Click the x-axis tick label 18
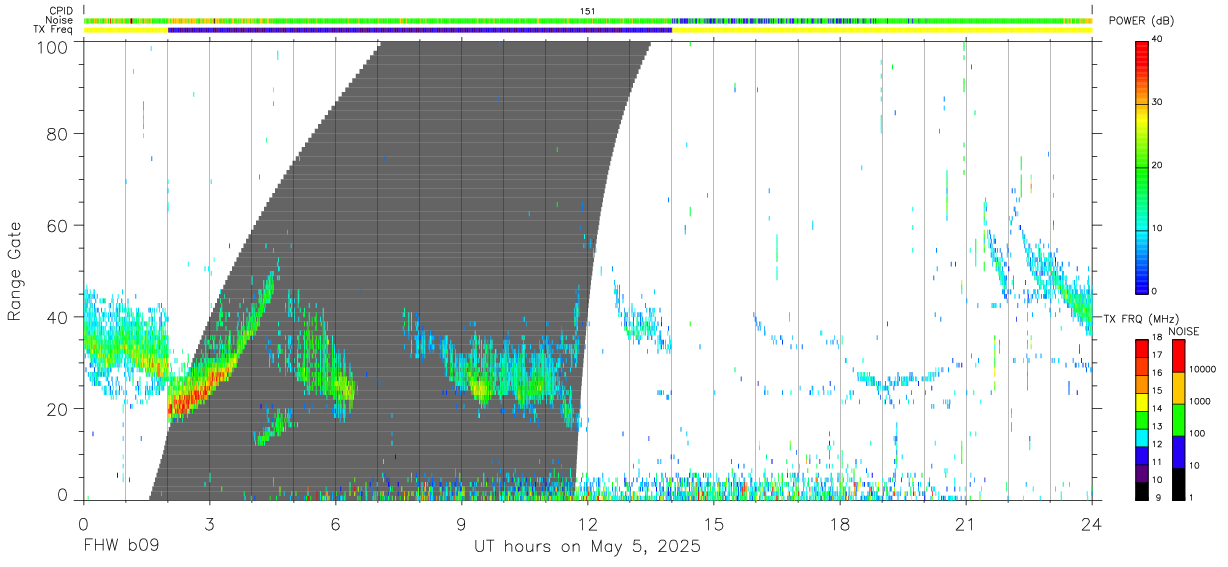 point(840,523)
